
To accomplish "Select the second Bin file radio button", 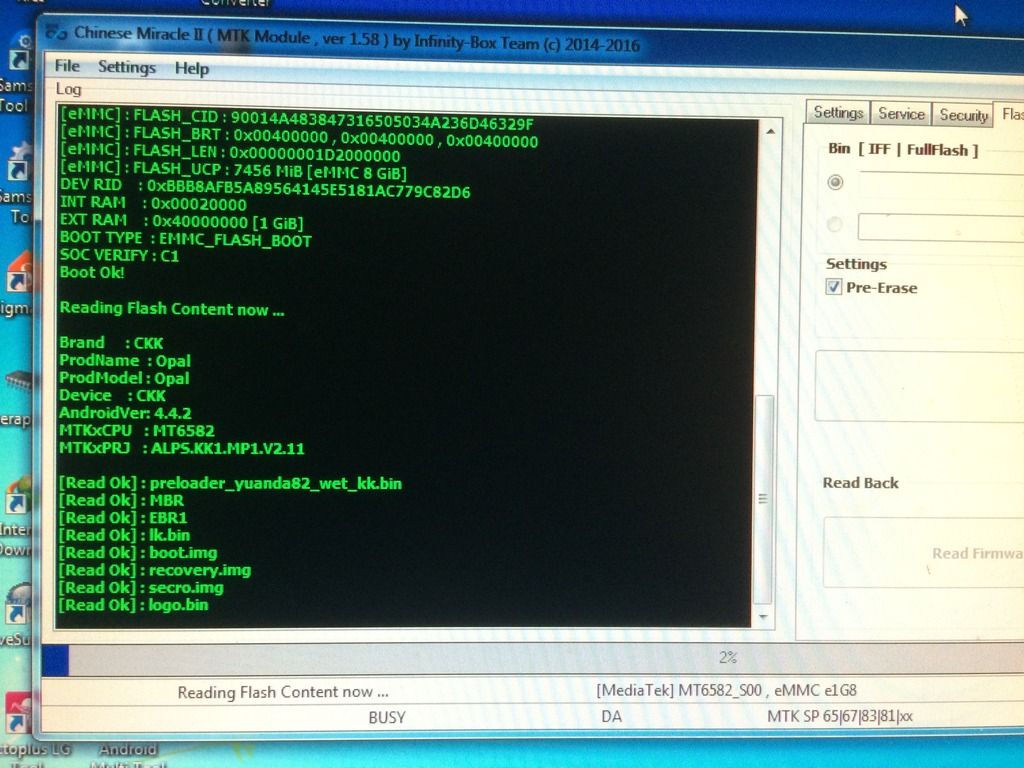I will (x=834, y=225).
